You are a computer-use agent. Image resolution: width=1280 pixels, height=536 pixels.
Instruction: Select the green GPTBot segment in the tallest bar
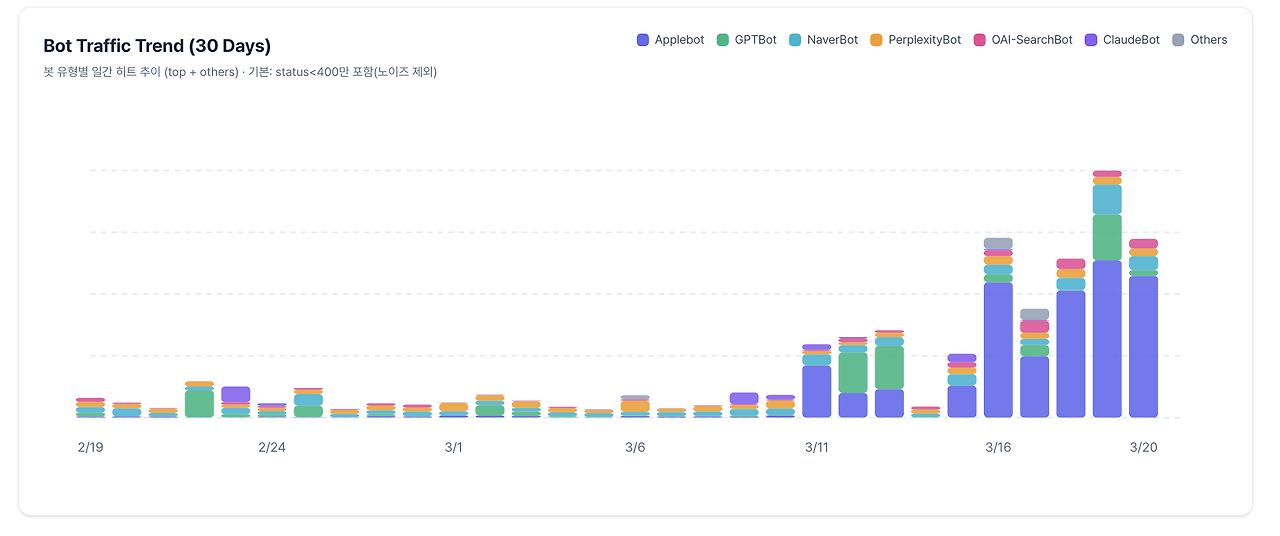click(1107, 237)
